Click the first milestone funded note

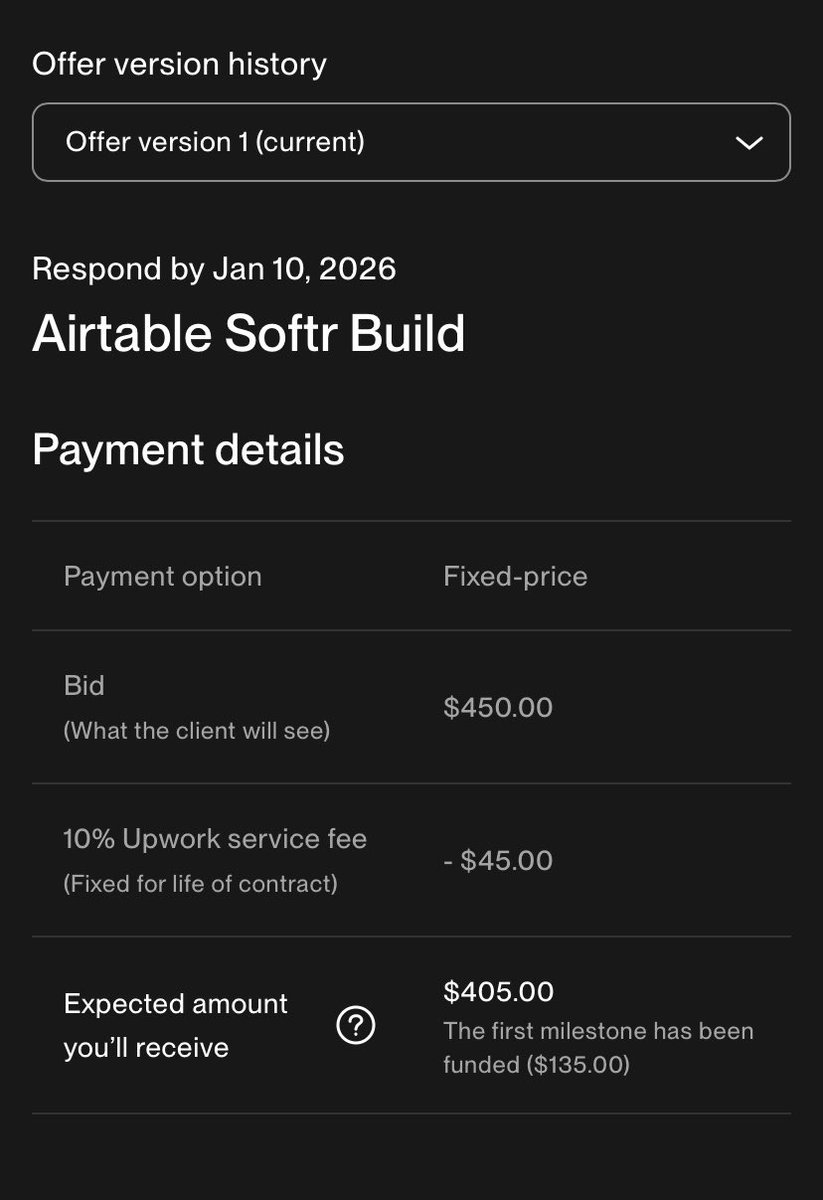[x=598, y=1031]
